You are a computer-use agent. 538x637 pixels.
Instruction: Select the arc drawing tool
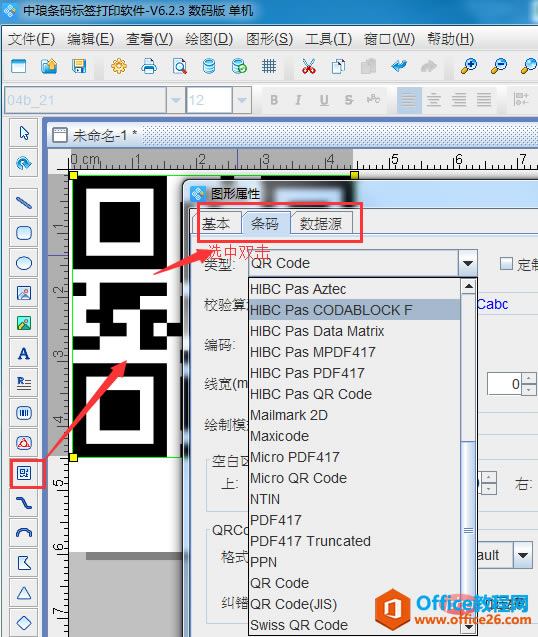click(x=24, y=533)
